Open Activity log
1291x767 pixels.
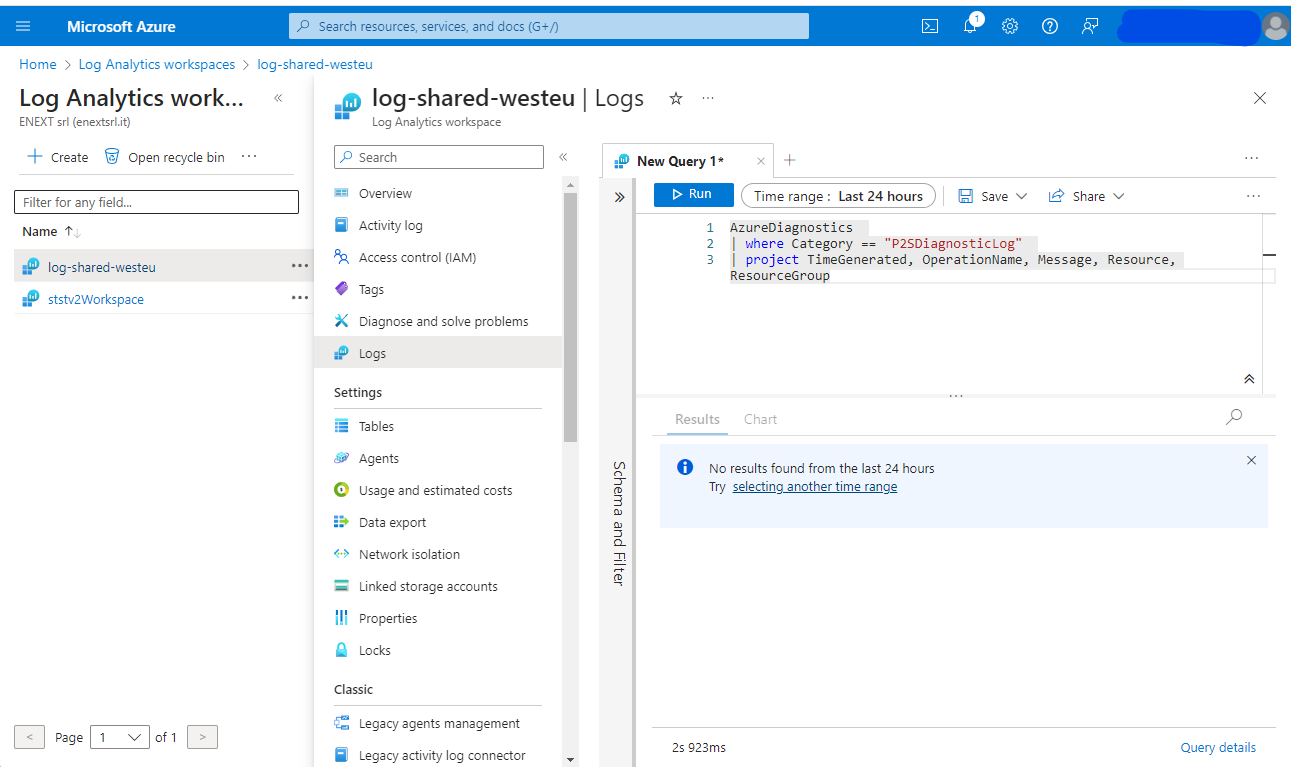pyautogui.click(x=438, y=225)
